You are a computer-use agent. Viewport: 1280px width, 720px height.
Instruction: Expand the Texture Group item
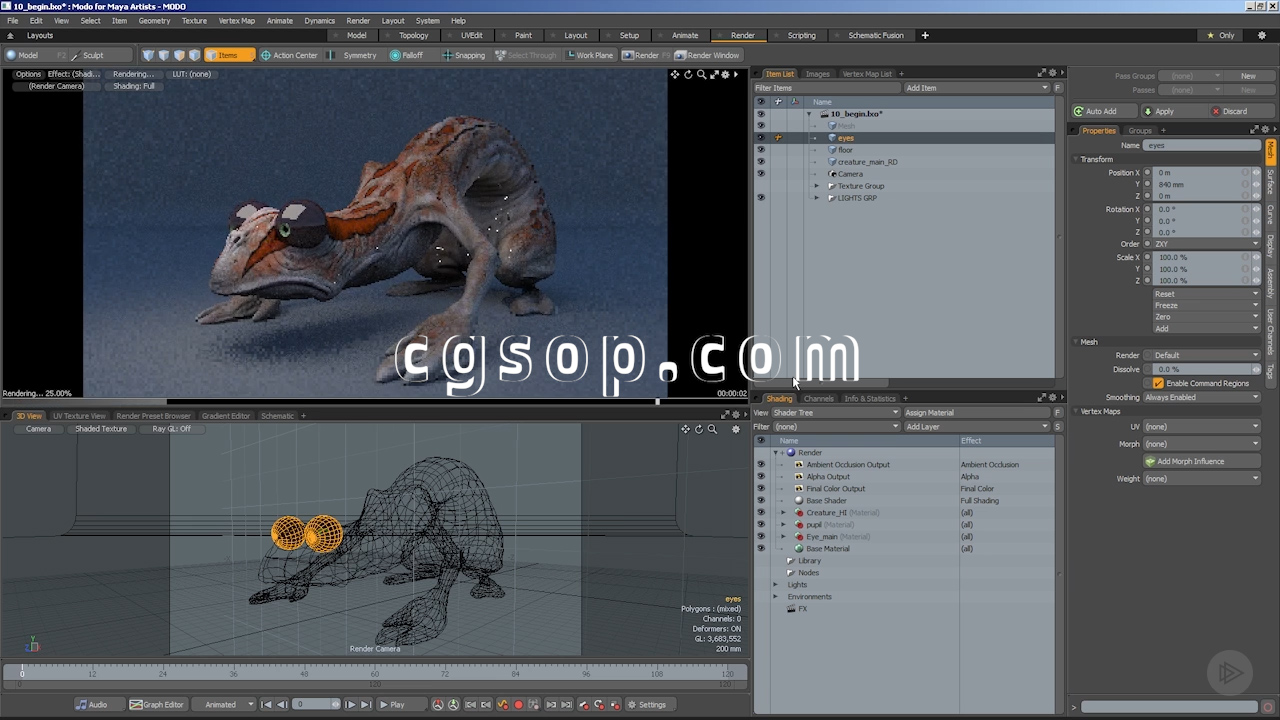pyautogui.click(x=816, y=186)
